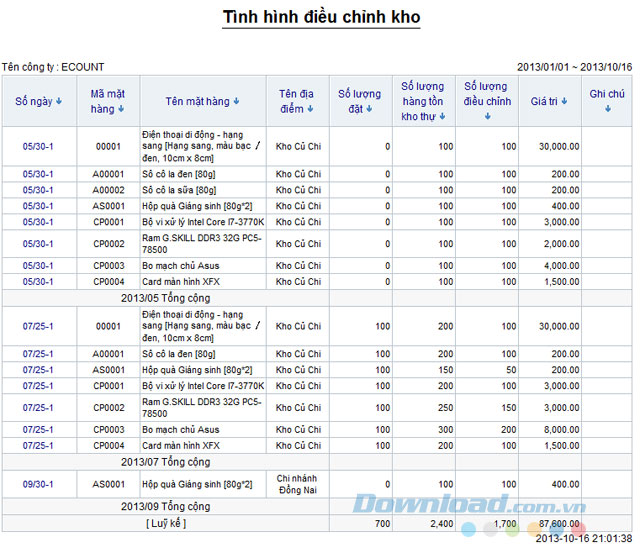The image size is (640, 553).
Task: Open 07/25-1 link for item A00001
Action: click(x=38, y=354)
